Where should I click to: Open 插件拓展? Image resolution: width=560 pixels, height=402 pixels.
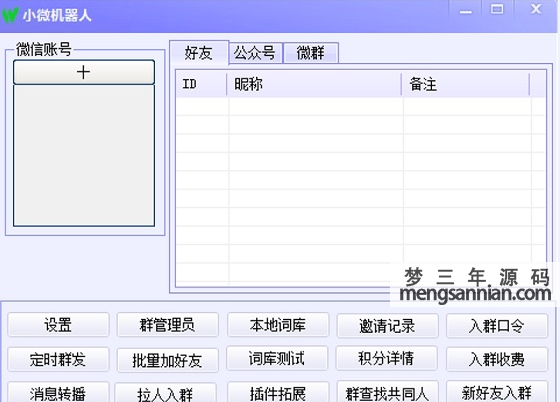click(278, 392)
